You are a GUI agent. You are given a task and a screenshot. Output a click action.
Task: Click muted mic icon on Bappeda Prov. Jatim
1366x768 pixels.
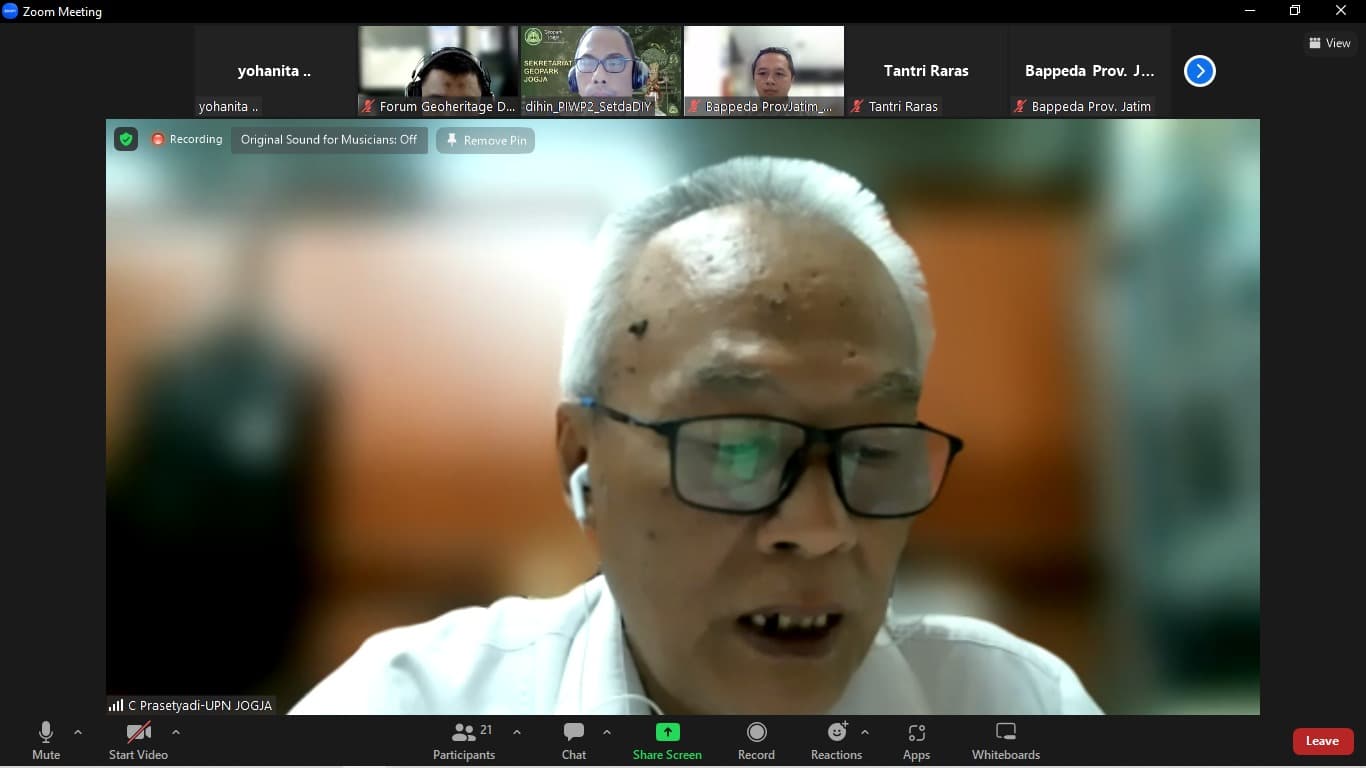pyautogui.click(x=1020, y=106)
